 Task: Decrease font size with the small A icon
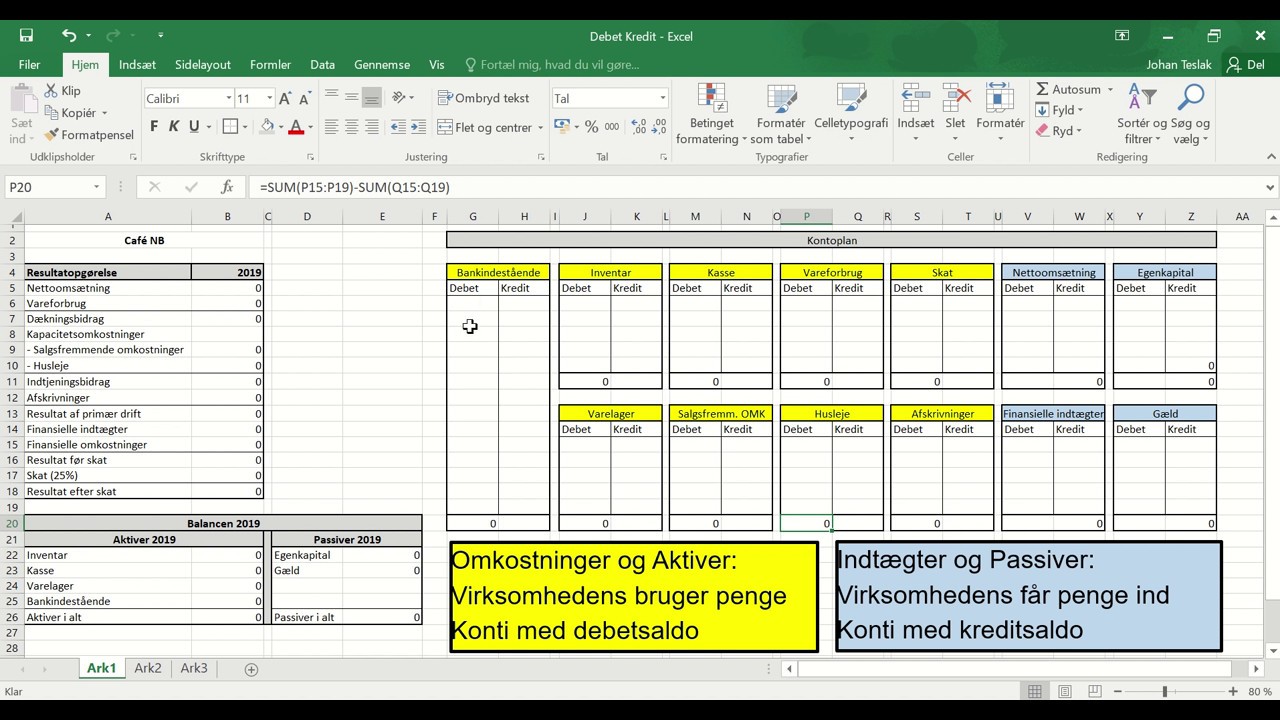click(x=303, y=98)
